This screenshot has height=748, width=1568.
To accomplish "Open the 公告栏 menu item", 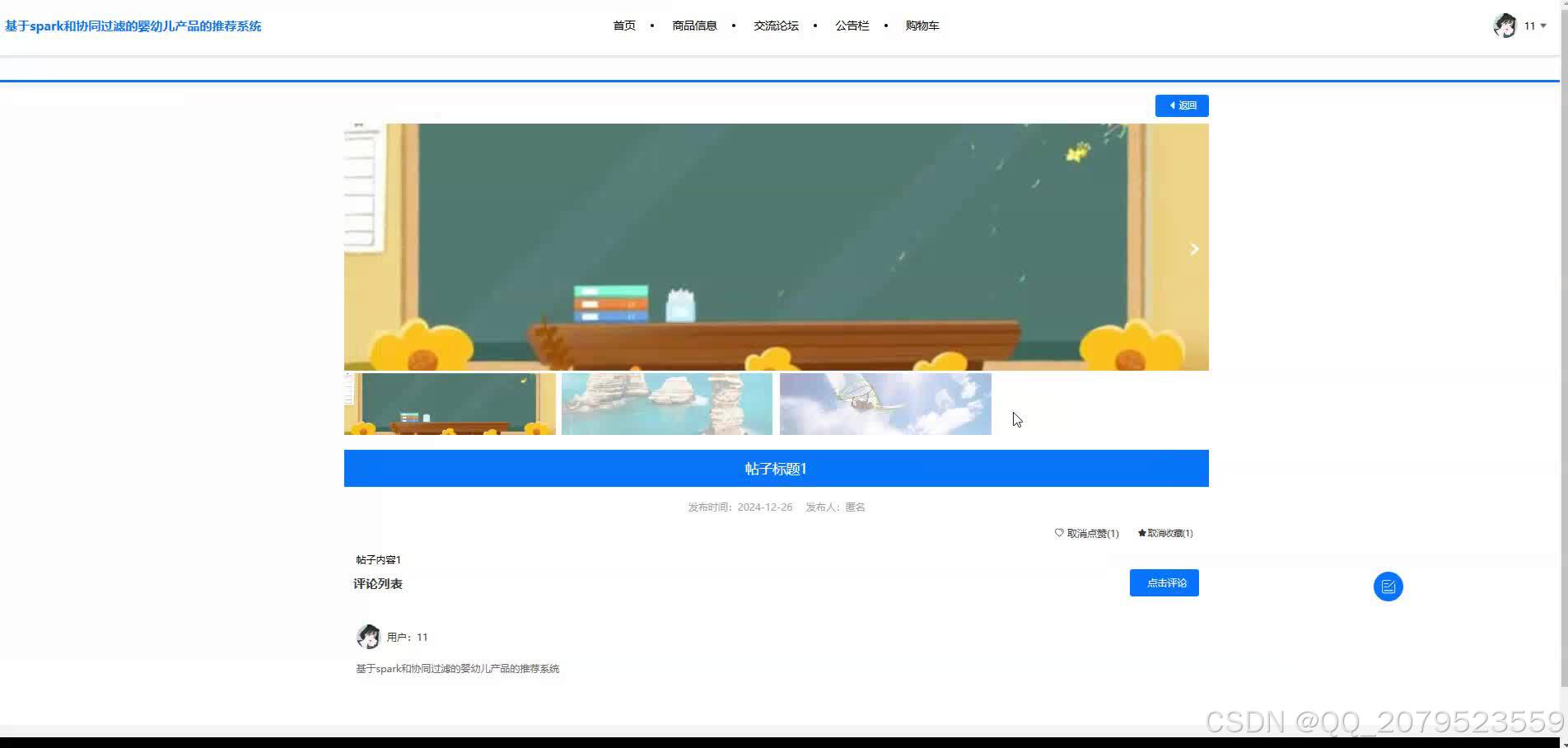I will (x=851, y=26).
